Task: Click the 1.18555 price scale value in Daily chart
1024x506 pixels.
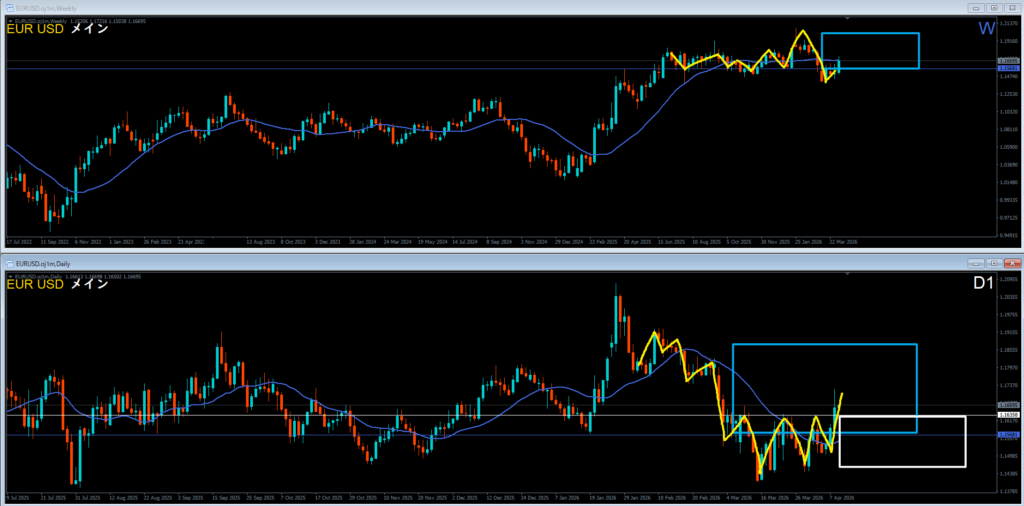Action: [x=1008, y=350]
